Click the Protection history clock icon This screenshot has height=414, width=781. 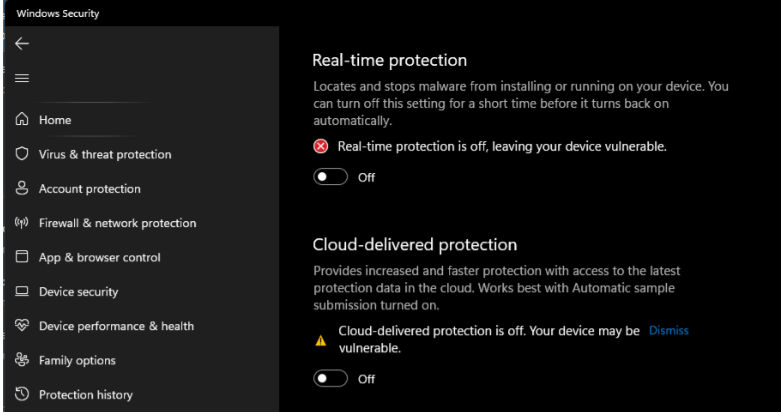[x=22, y=395]
